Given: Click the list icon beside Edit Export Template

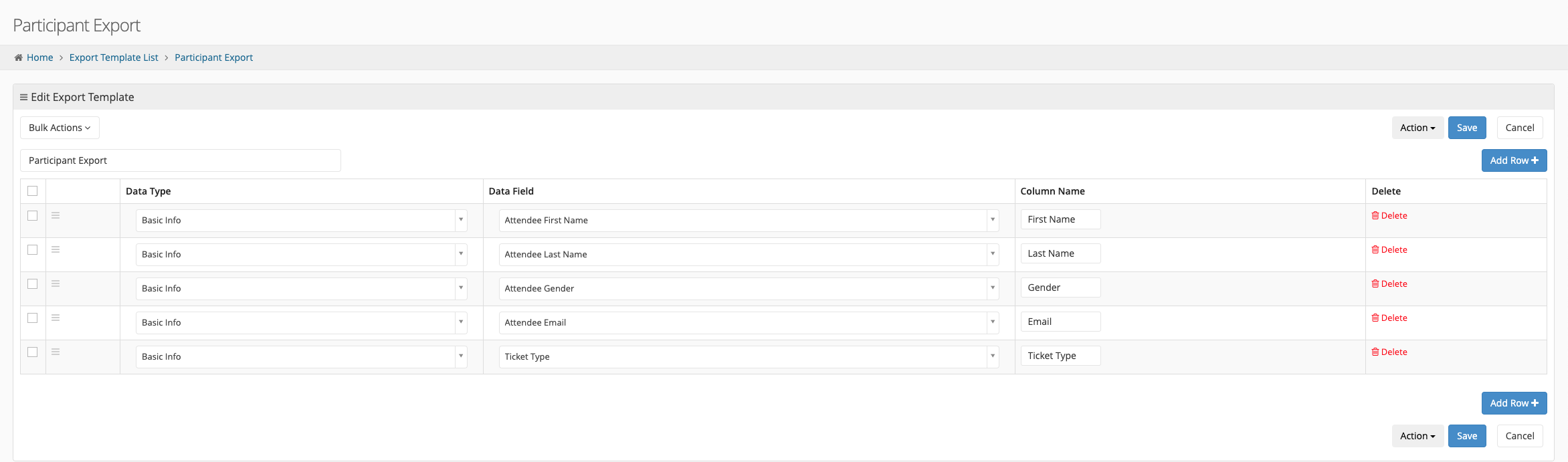Looking at the screenshot, I should tap(23, 97).
